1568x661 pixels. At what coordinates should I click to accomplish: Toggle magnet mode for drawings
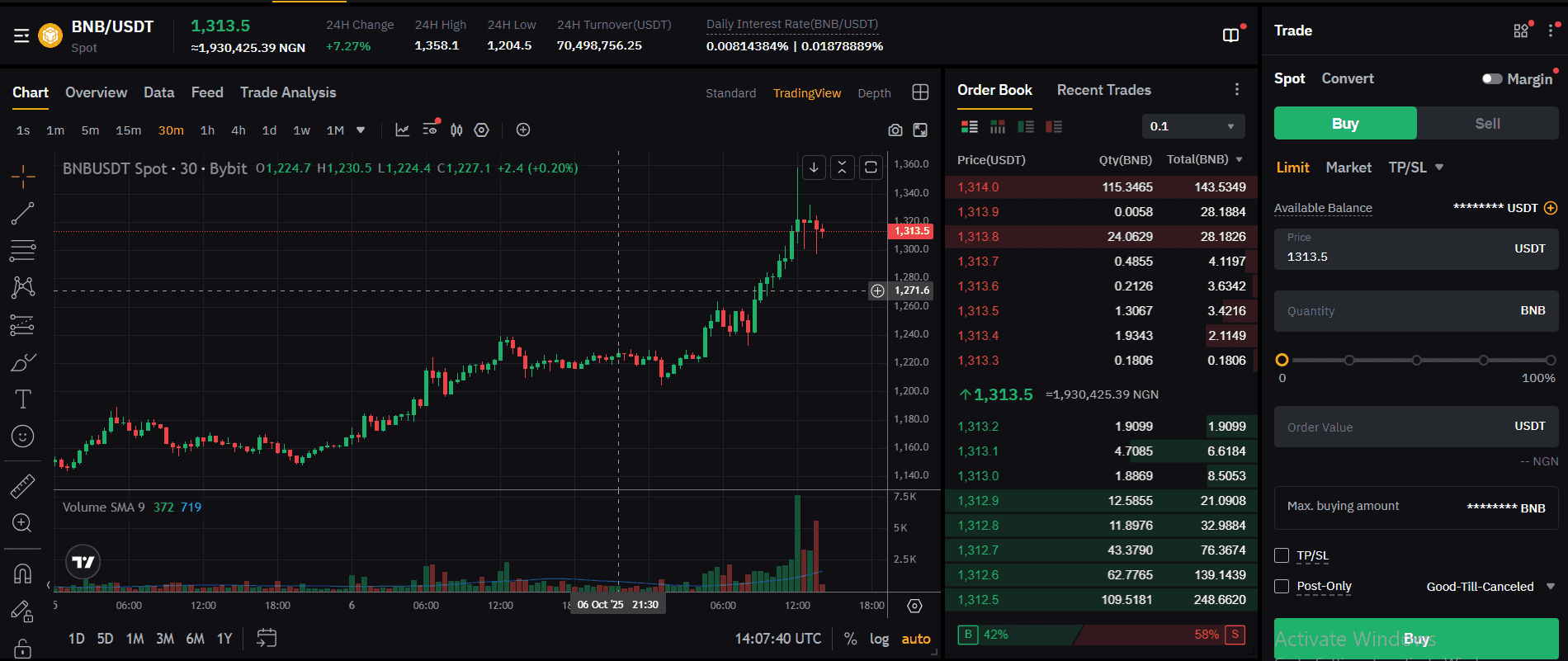(x=23, y=574)
